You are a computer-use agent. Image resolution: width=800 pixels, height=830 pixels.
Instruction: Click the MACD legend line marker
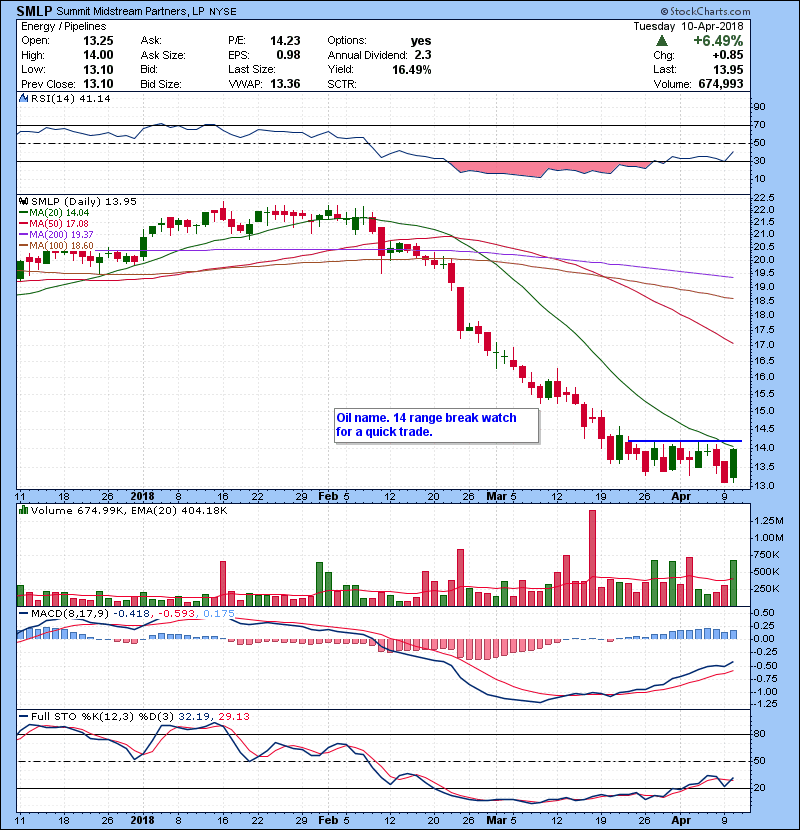click(x=23, y=614)
